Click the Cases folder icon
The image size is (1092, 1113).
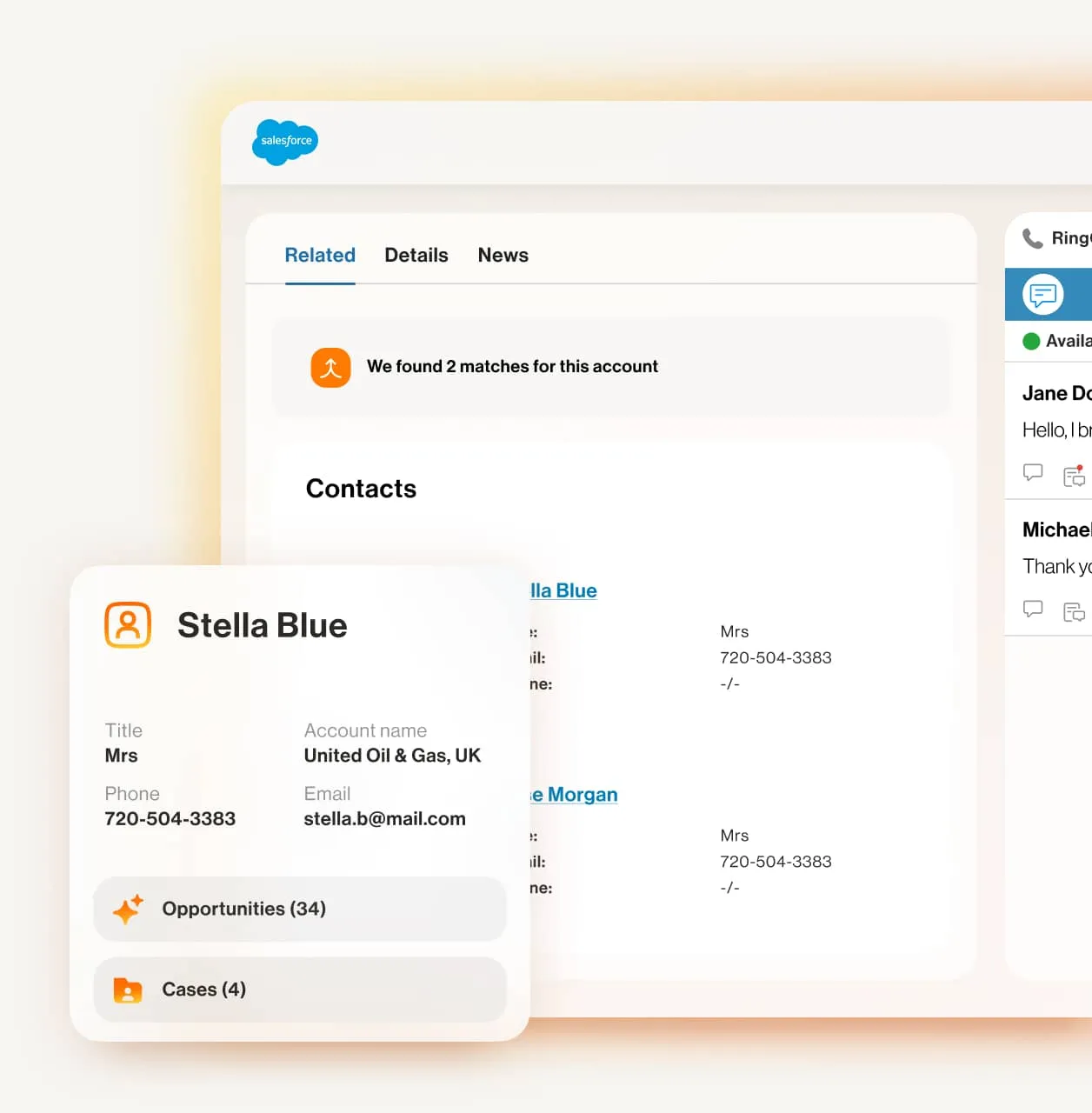pos(128,990)
